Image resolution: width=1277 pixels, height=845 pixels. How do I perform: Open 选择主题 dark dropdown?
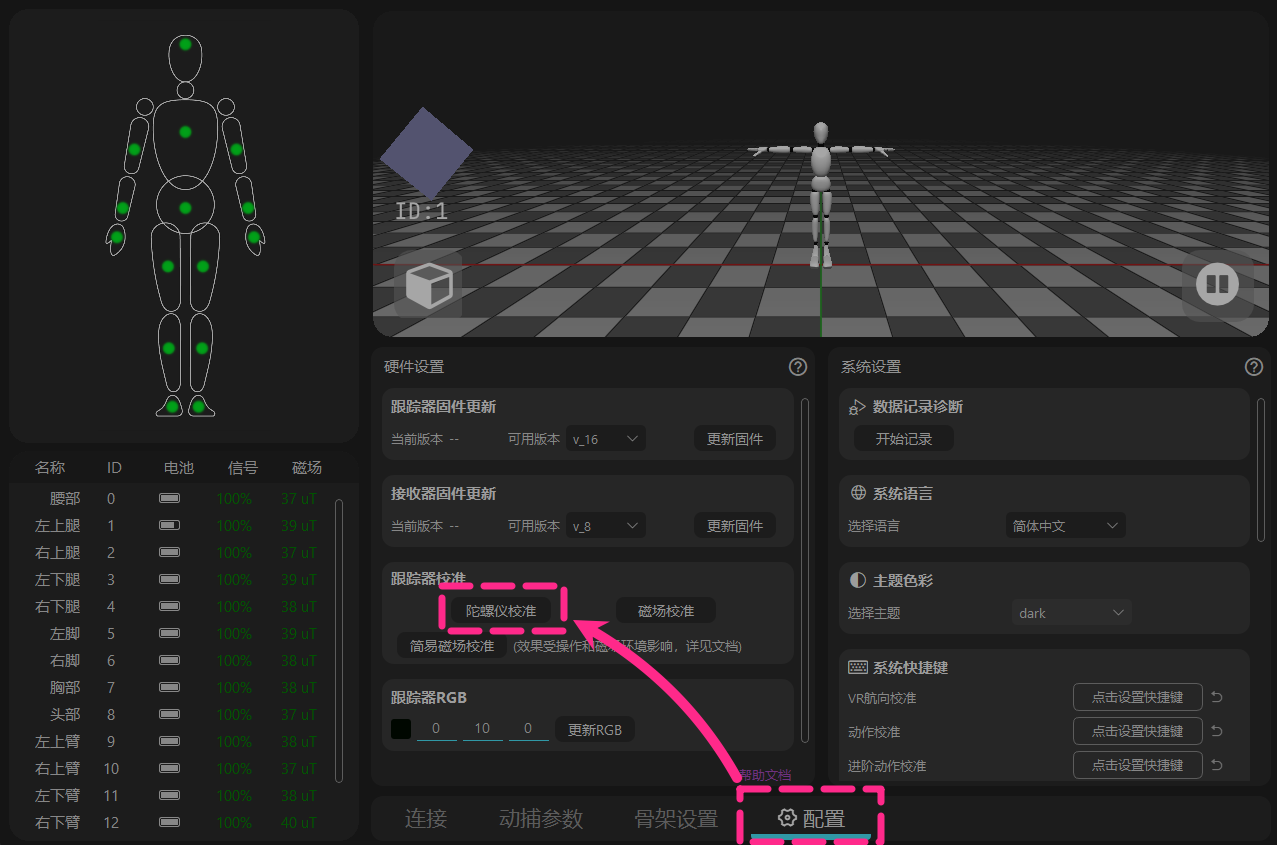pyautogui.click(x=1072, y=612)
